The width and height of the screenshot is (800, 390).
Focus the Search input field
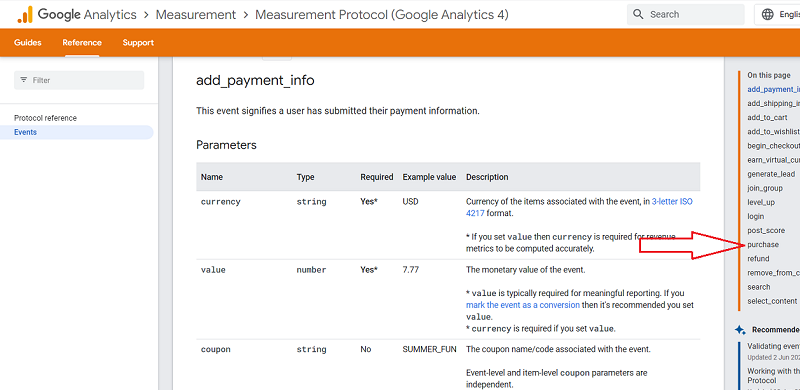pyautogui.click(x=685, y=14)
